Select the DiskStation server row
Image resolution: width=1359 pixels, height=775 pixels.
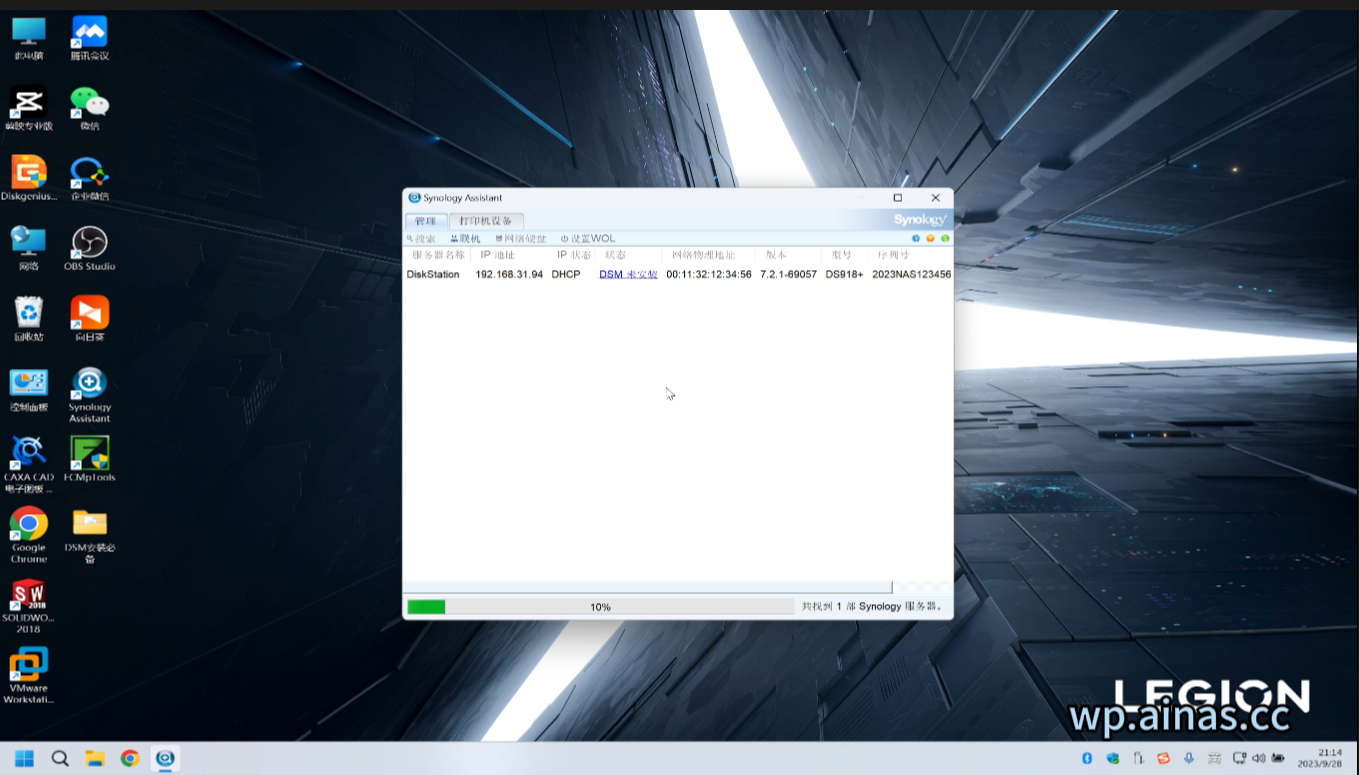pos(433,274)
